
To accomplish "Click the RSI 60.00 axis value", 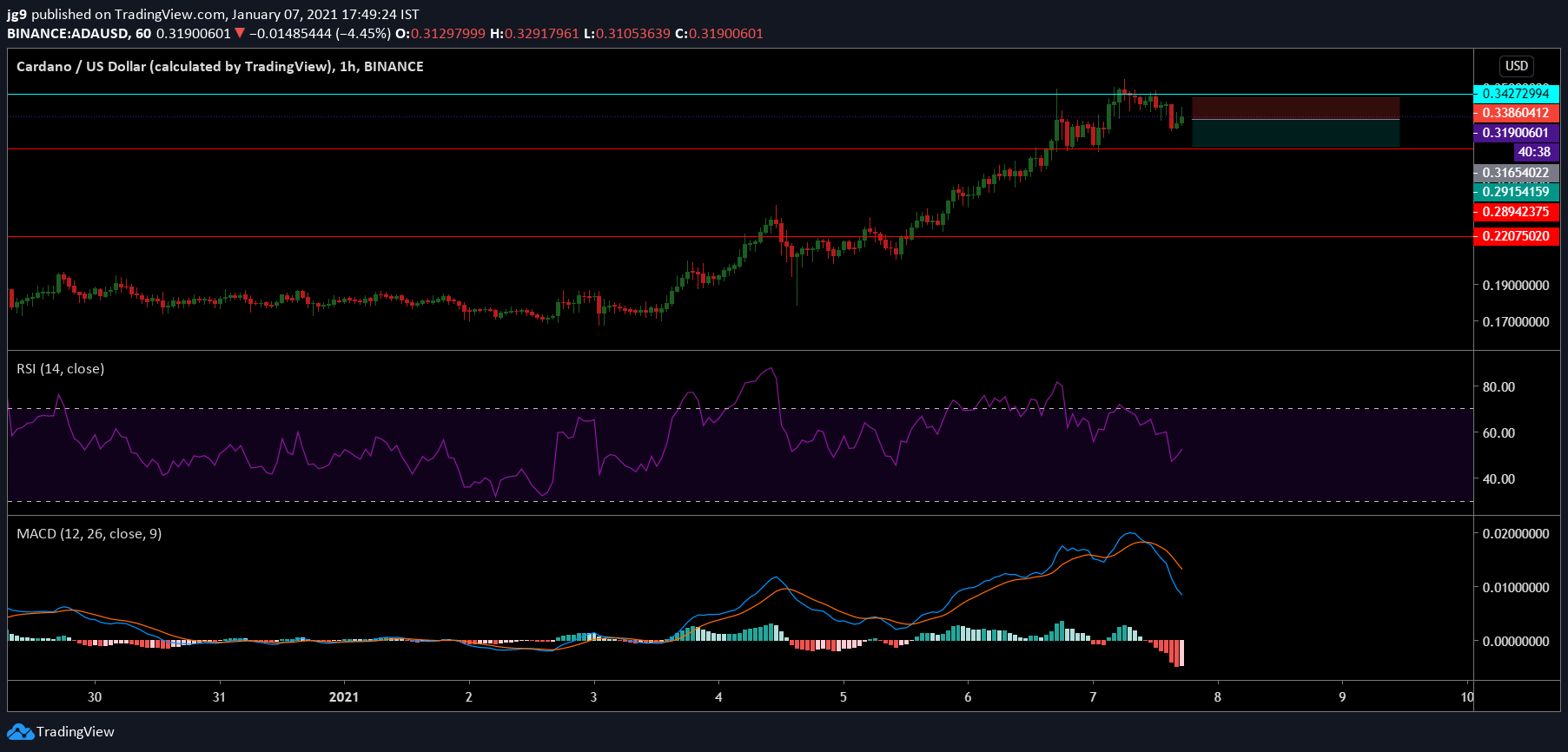I will point(1499,433).
